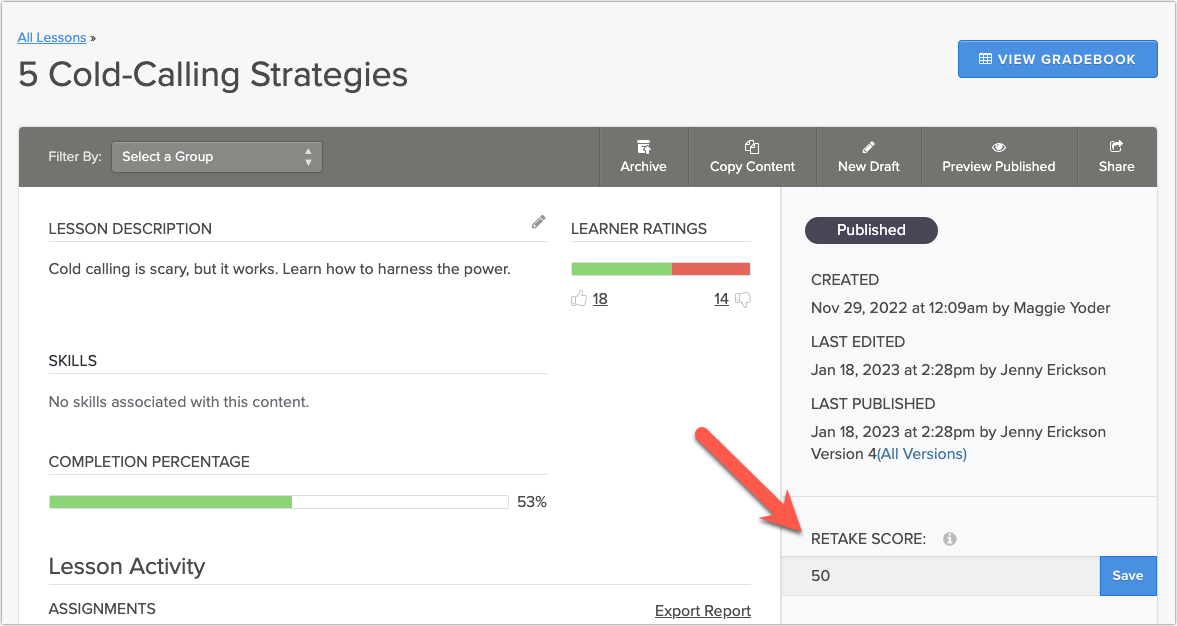The height and width of the screenshot is (626, 1177).
Task: Click the Created date by Maggie Yoder
Action: point(961,308)
